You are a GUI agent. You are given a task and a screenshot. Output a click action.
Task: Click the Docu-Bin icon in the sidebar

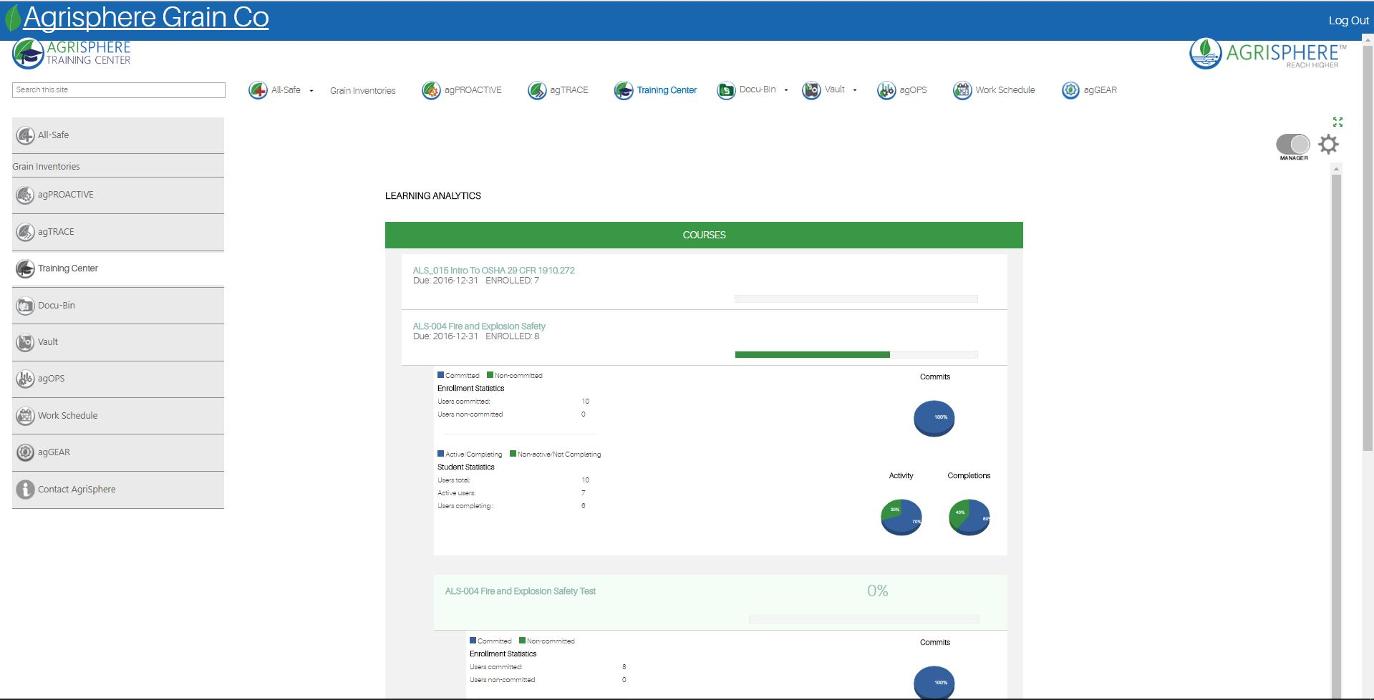tap(25, 306)
